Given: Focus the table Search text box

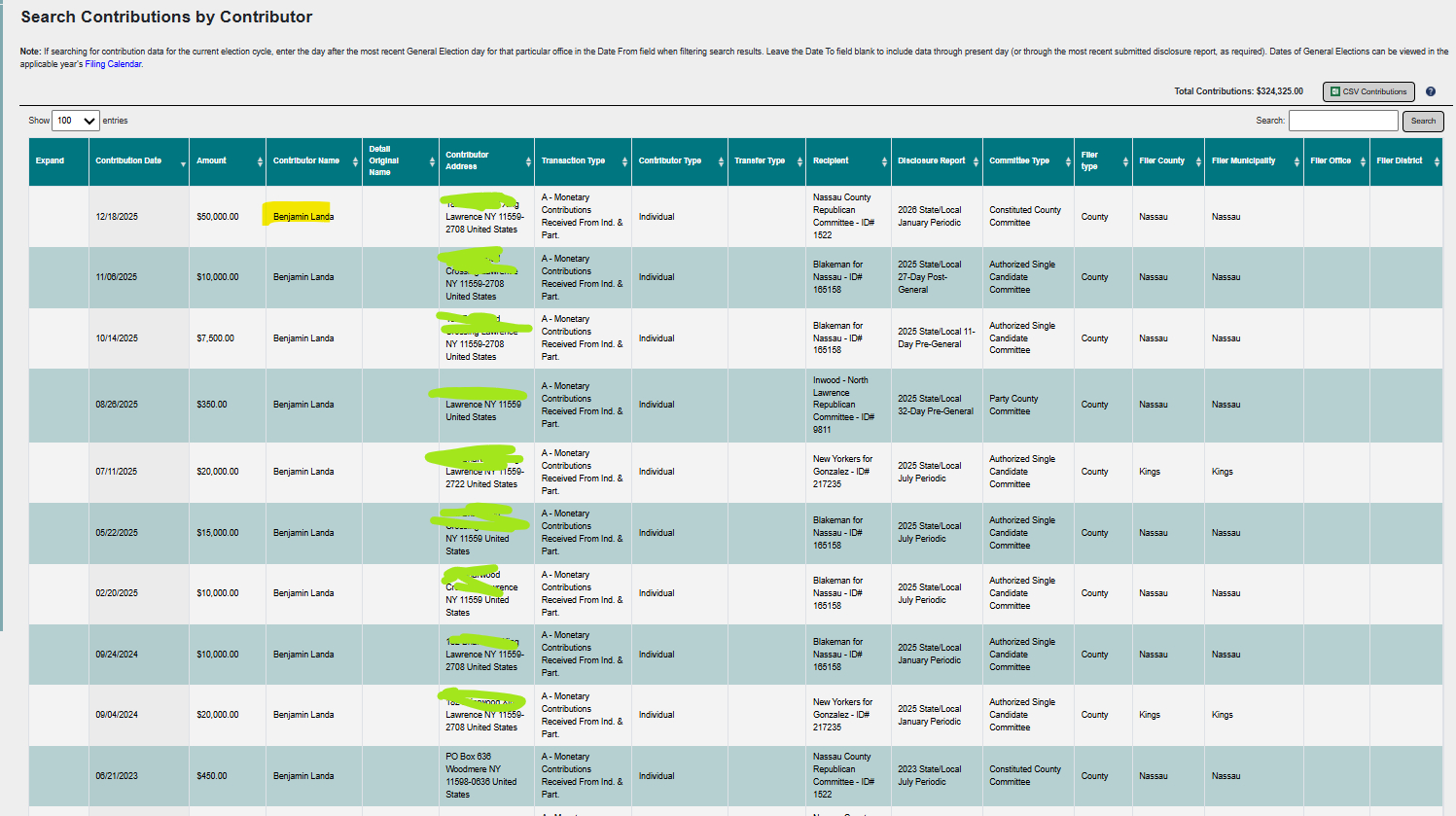Looking at the screenshot, I should 1342,121.
